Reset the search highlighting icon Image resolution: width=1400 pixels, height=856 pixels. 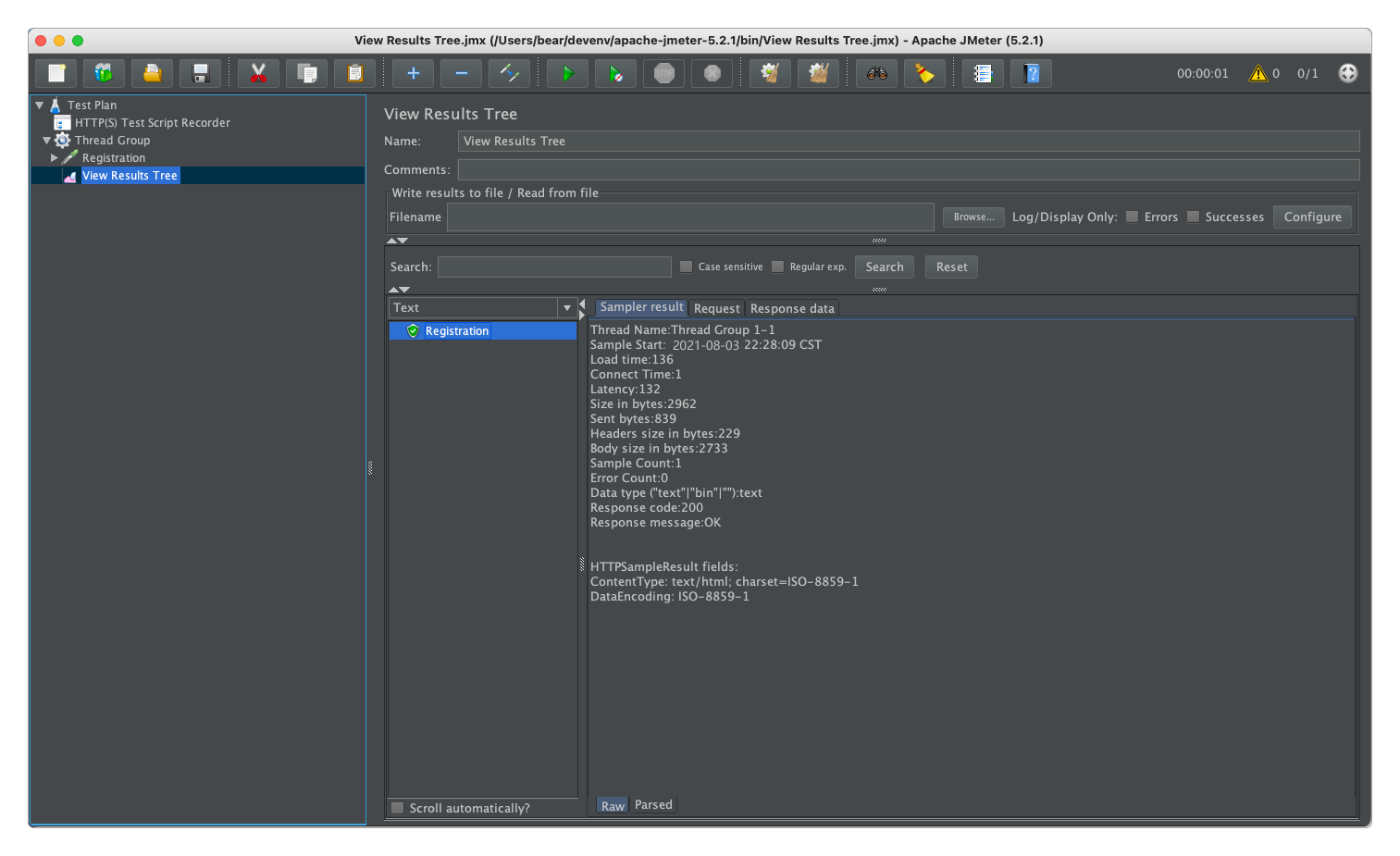pos(924,73)
